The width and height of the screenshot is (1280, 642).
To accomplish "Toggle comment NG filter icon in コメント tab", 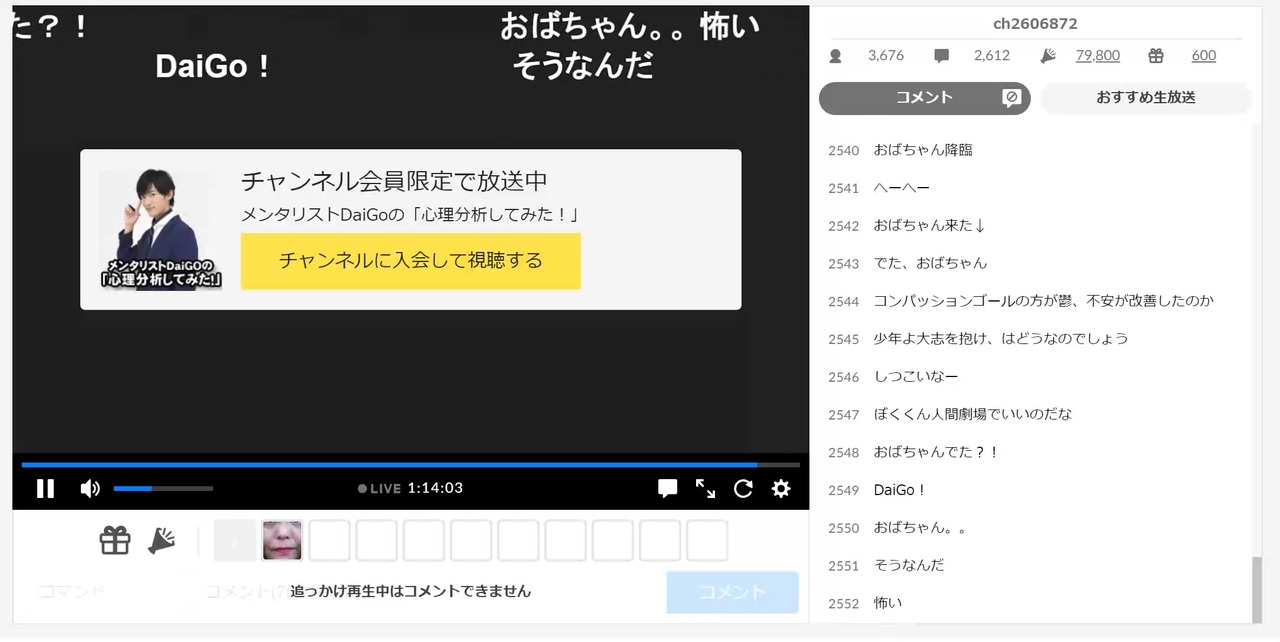I will coord(1011,98).
